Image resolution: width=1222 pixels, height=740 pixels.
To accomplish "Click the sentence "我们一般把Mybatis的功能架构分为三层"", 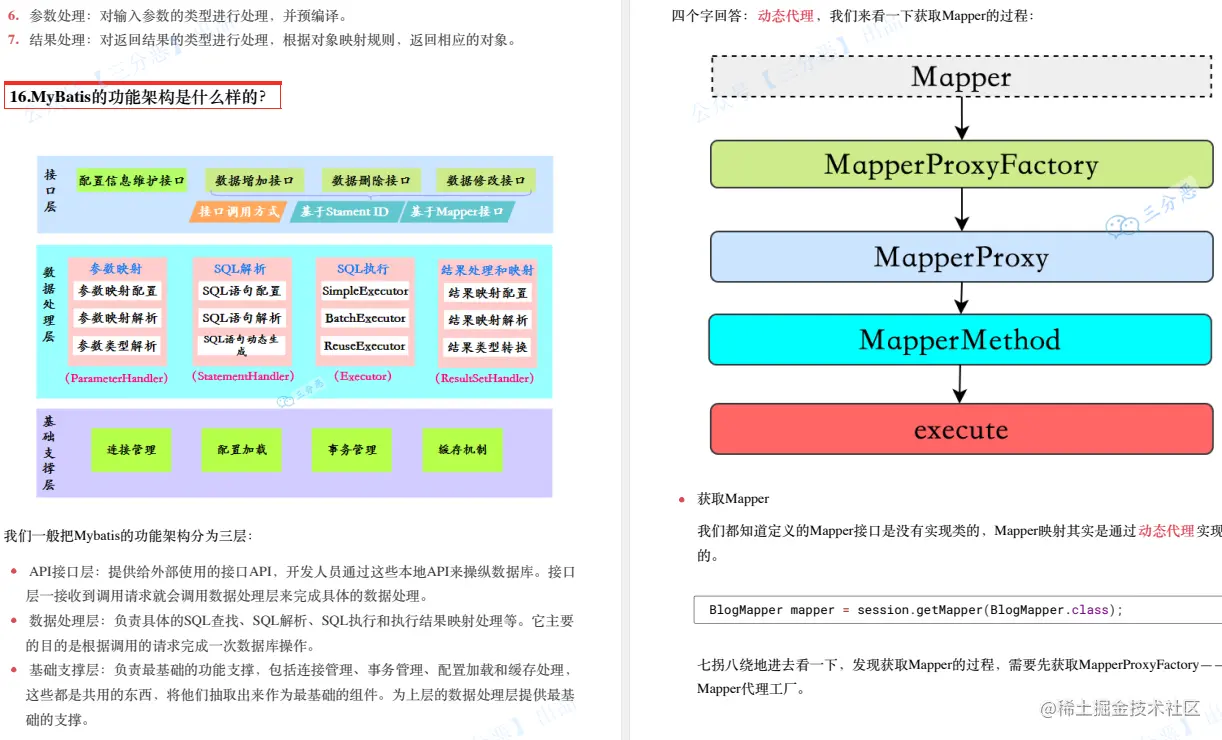I will (x=128, y=536).
